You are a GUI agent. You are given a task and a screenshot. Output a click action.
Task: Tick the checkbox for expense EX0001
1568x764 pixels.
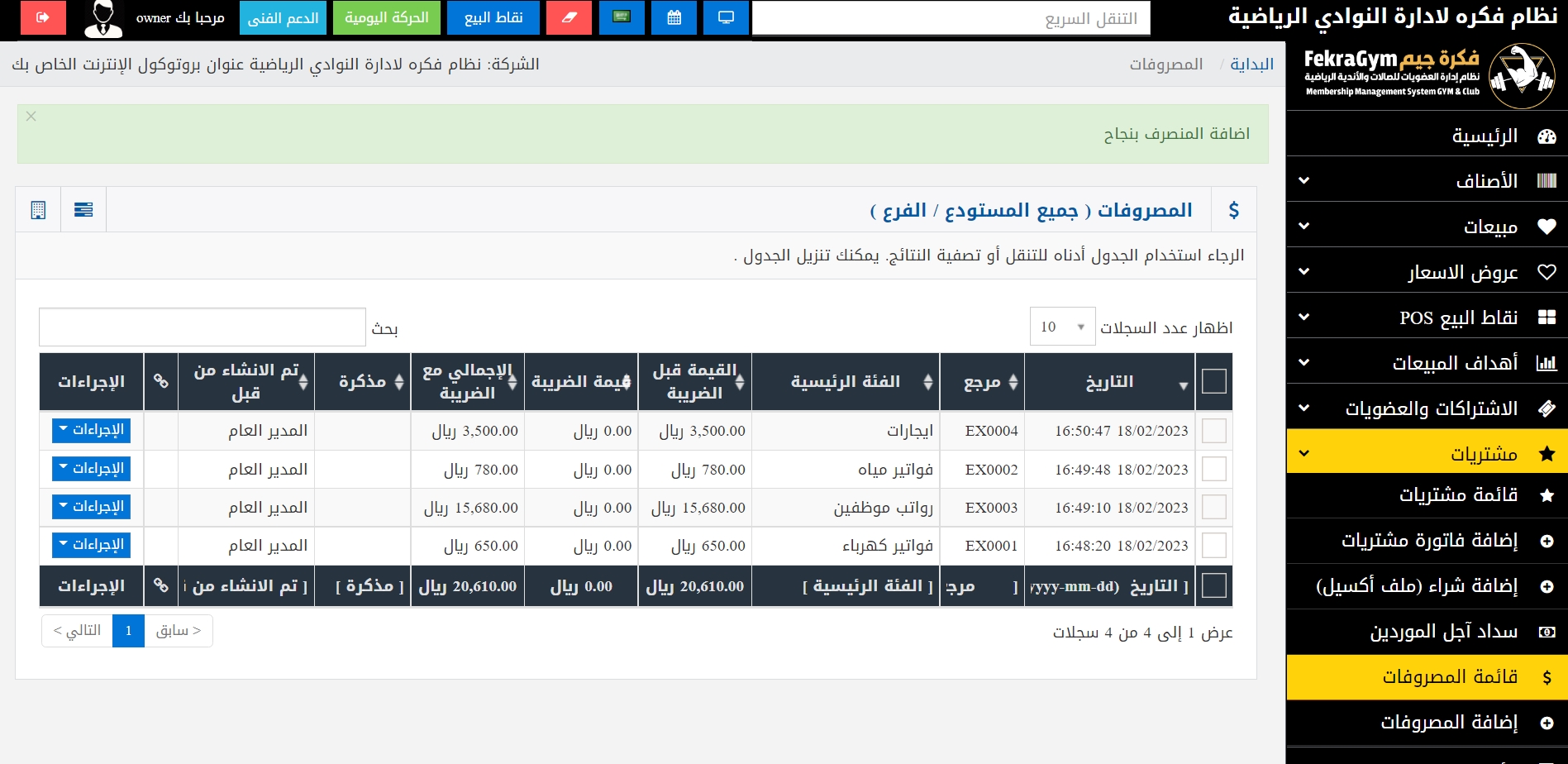tap(1213, 546)
